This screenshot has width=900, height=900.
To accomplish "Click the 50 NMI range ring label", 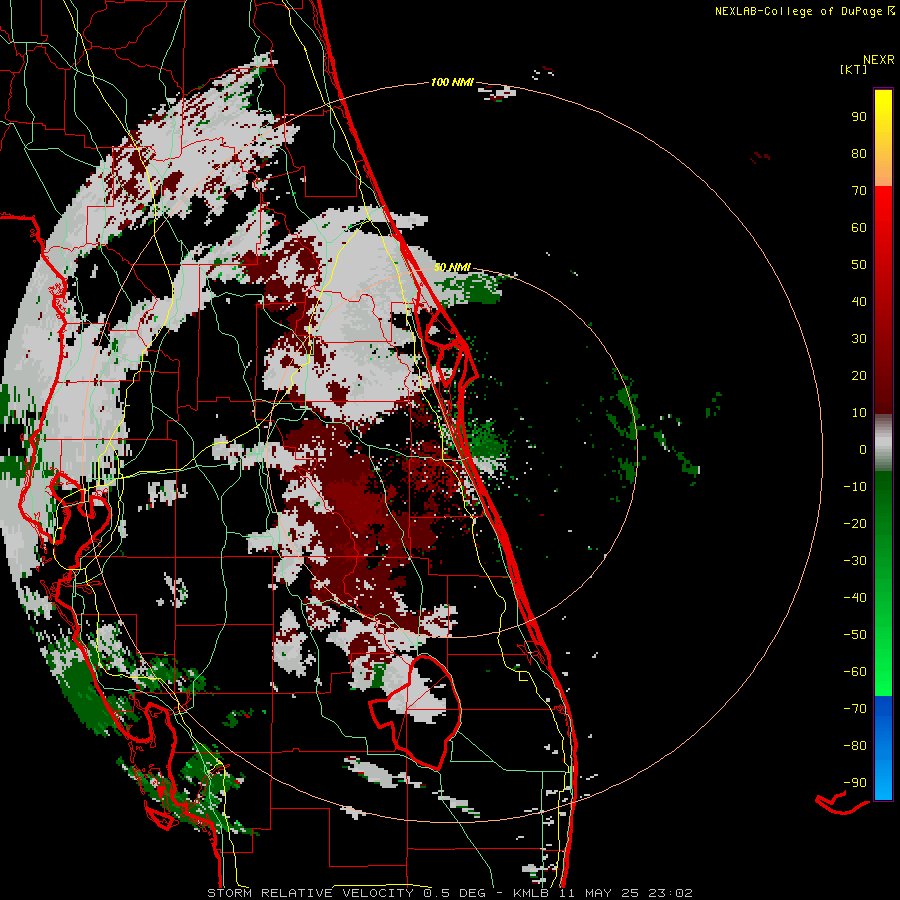I will point(452,267).
